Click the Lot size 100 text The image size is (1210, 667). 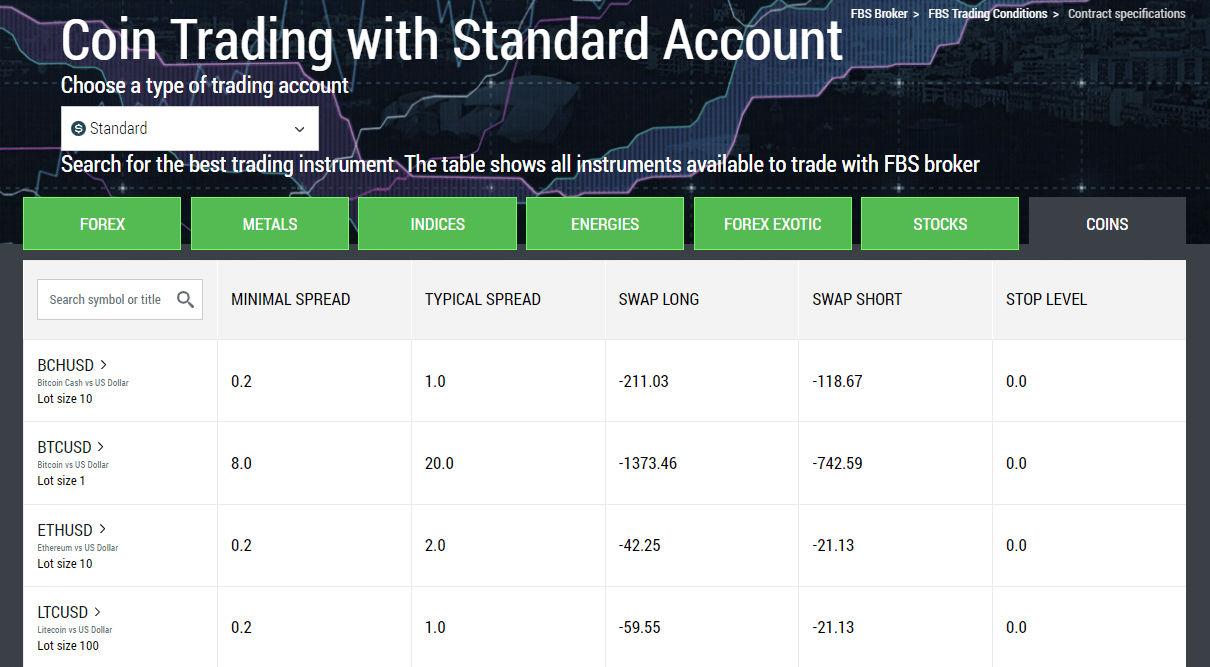pyautogui.click(x=68, y=646)
